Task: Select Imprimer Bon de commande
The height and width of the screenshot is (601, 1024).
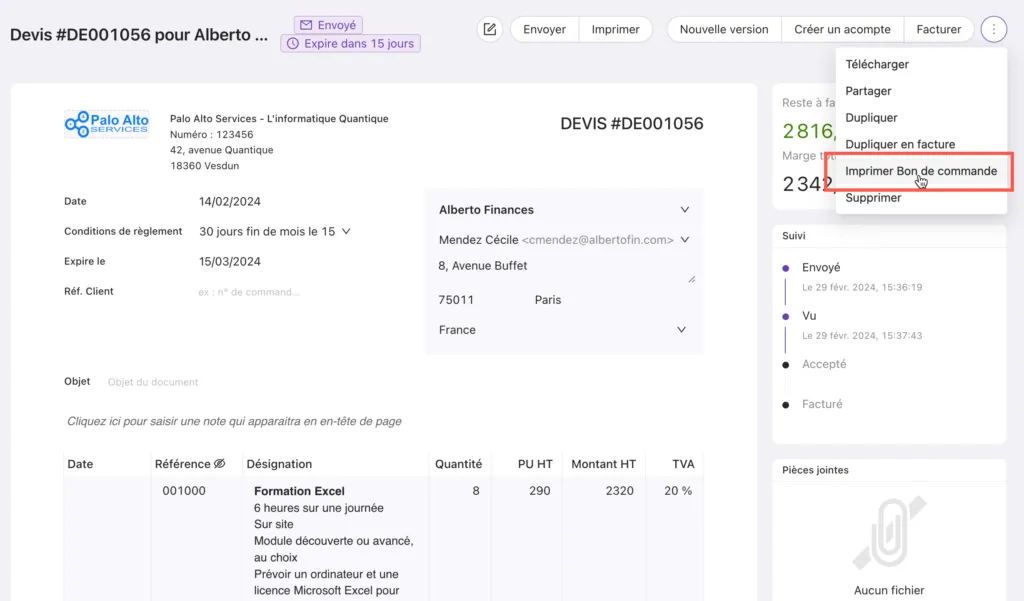Action: click(x=921, y=171)
